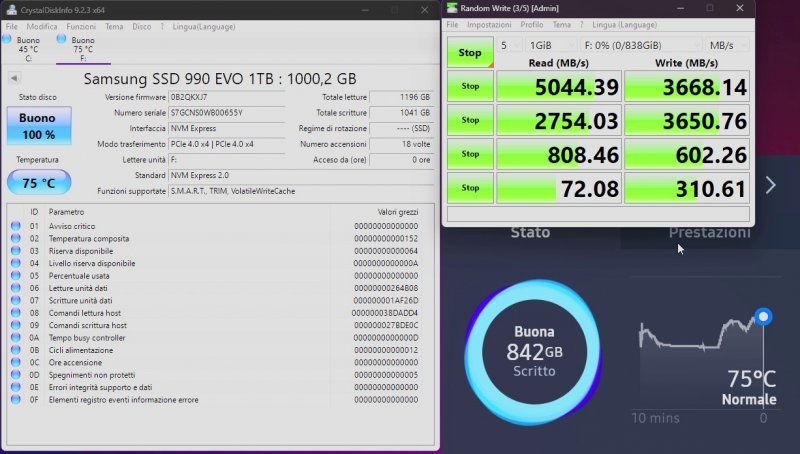Open Tema menu in CrystalDiskInfo
The height and width of the screenshot is (454, 800).
114,27
